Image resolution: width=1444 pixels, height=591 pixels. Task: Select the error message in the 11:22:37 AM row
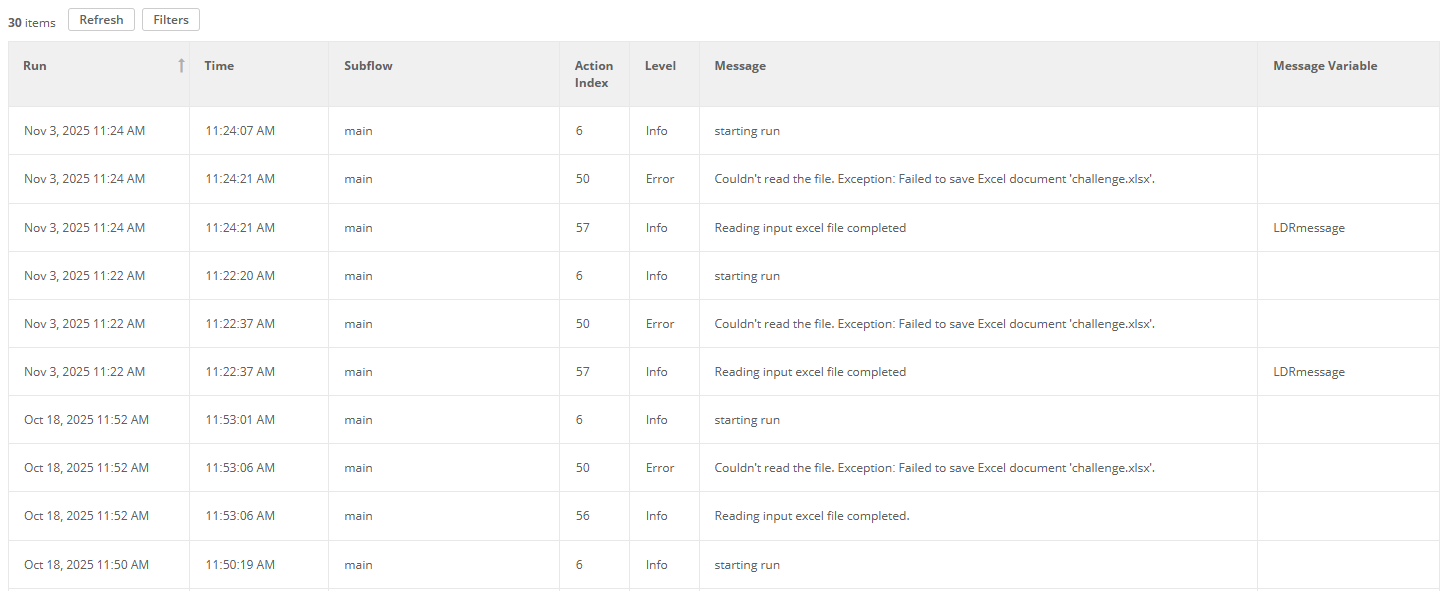[x=934, y=324]
